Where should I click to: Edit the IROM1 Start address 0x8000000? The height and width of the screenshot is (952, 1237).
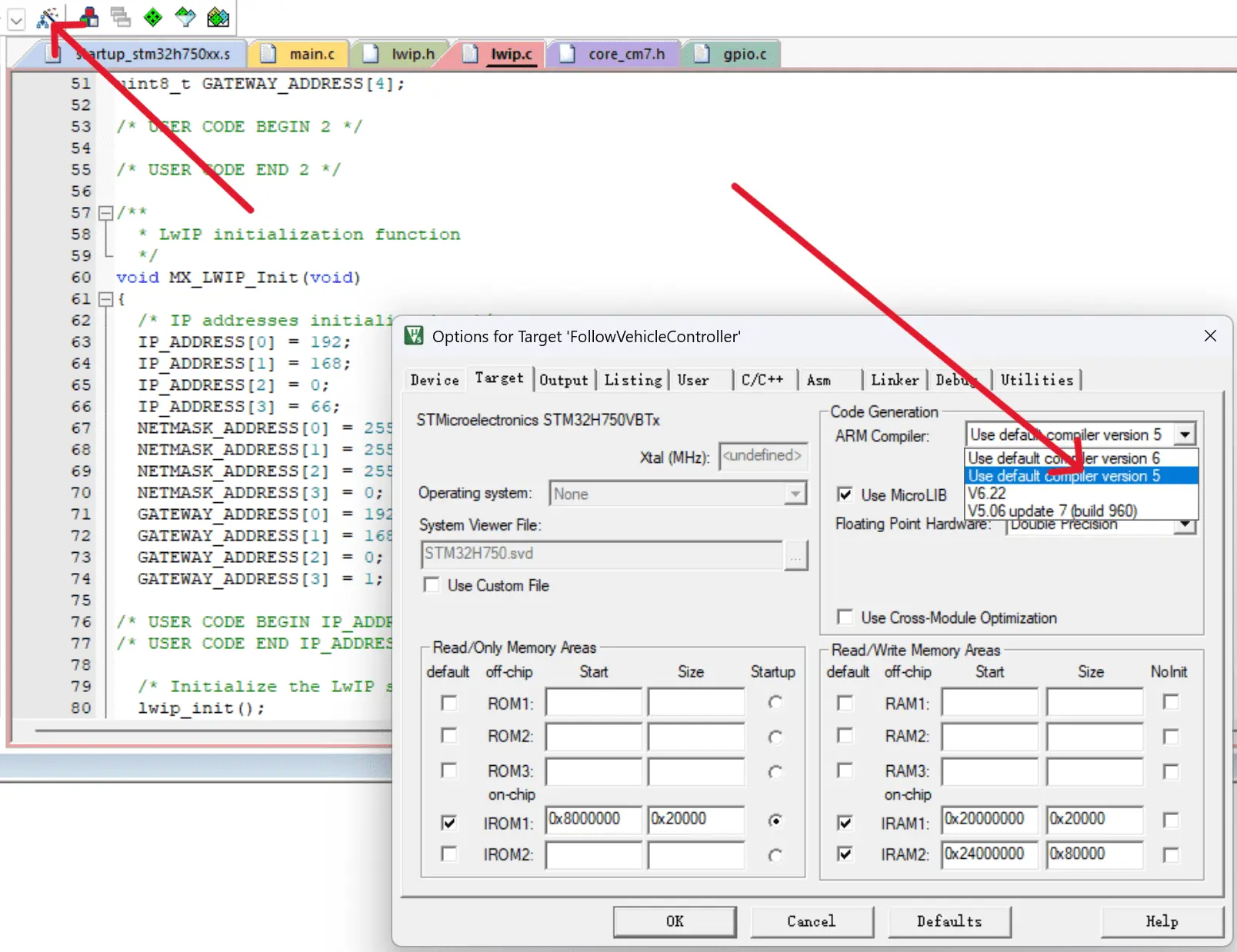[594, 820]
